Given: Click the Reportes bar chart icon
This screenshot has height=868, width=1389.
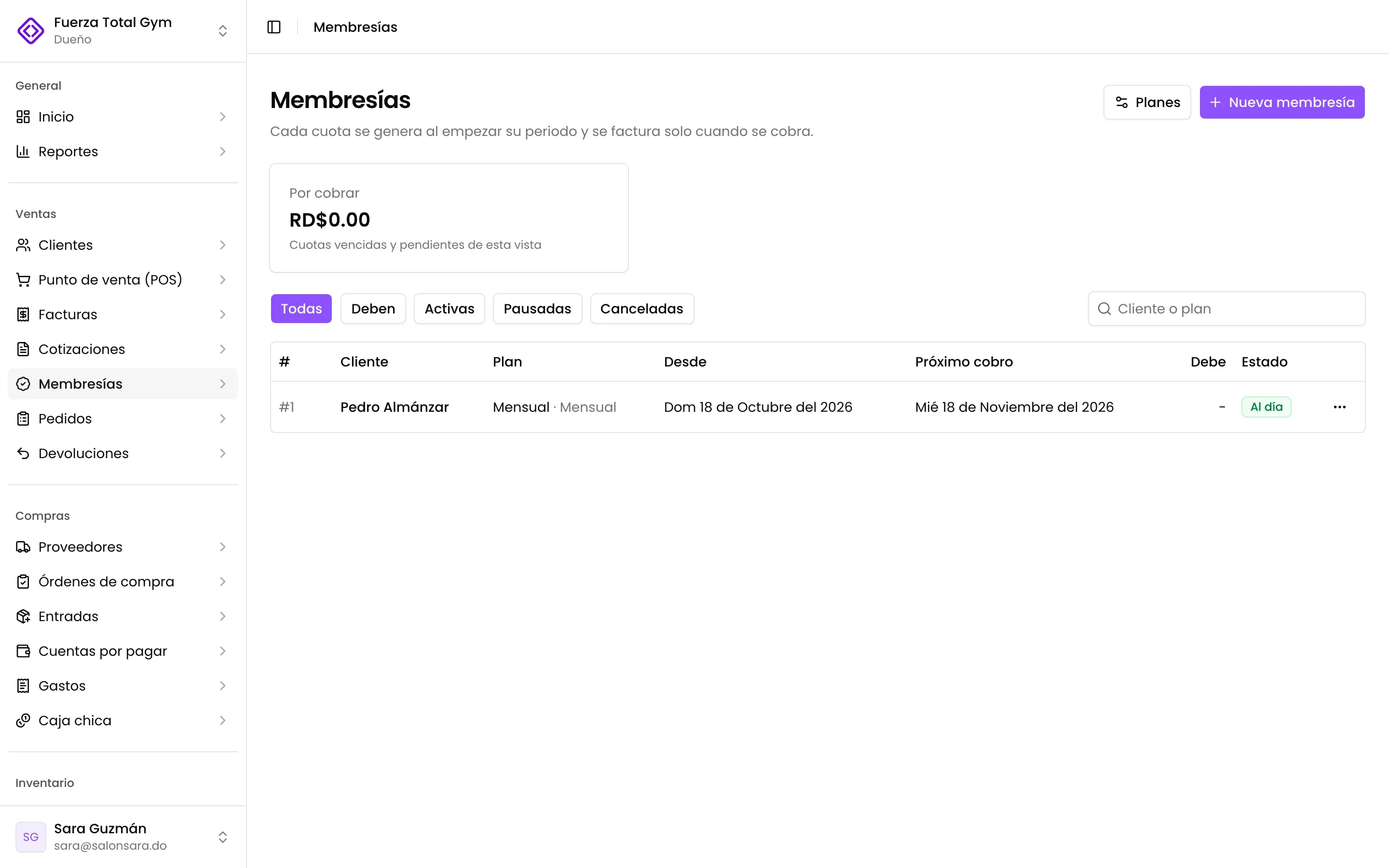Looking at the screenshot, I should [x=23, y=151].
